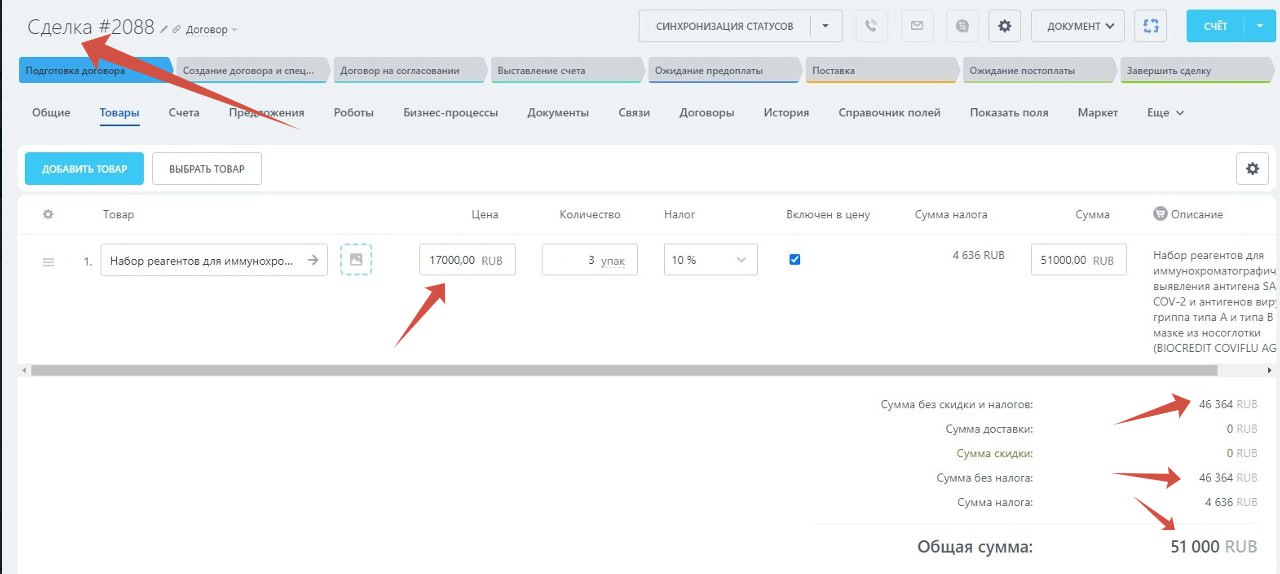Click the arrow icon inside product name field
1280x574 pixels.
click(313, 260)
